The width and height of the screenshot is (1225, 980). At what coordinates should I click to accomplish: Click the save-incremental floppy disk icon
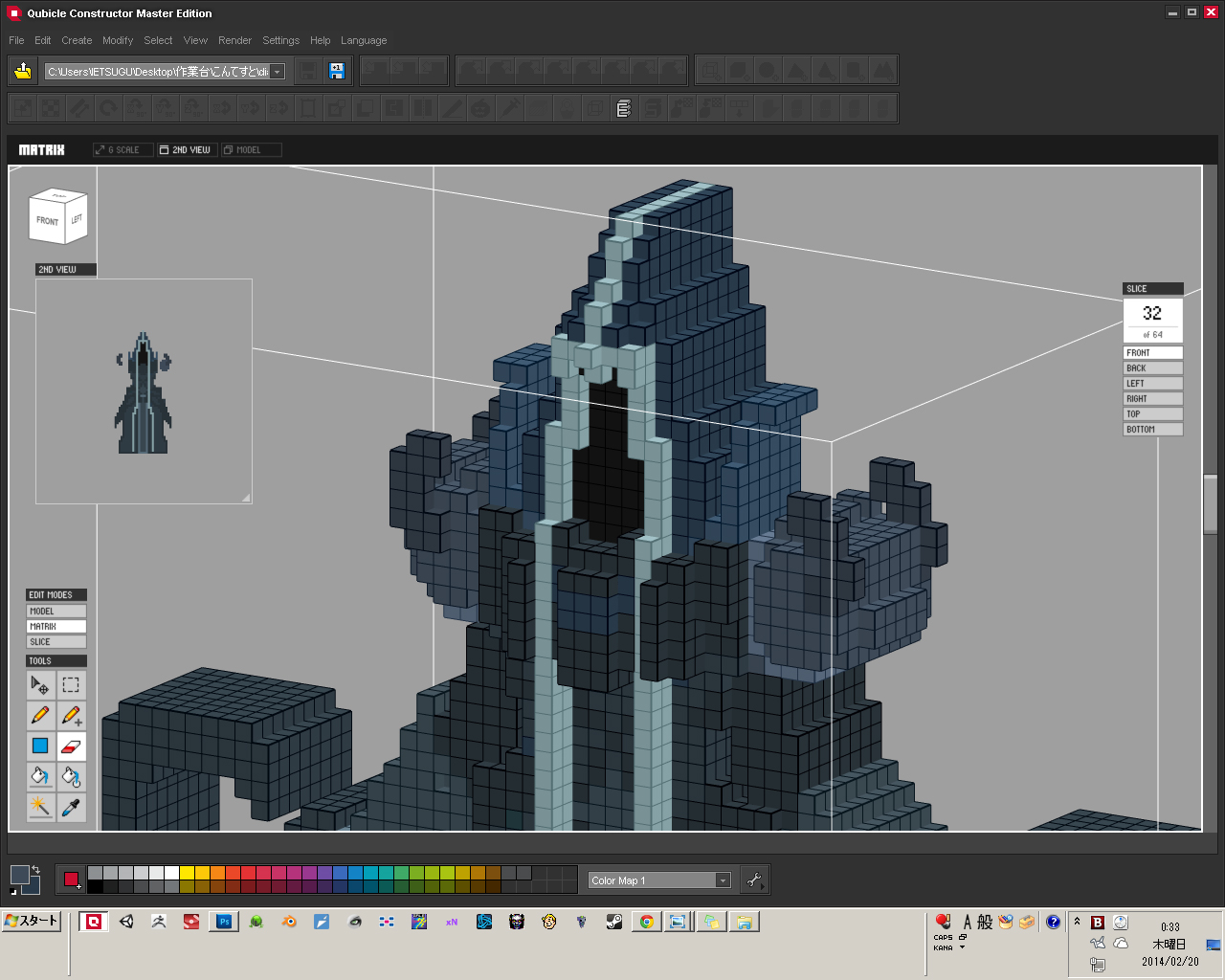pyautogui.click(x=336, y=71)
